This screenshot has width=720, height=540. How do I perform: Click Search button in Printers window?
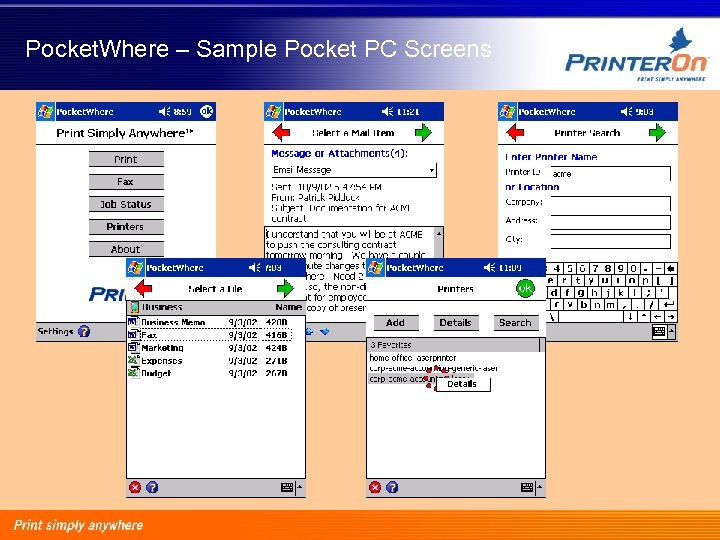(x=516, y=323)
